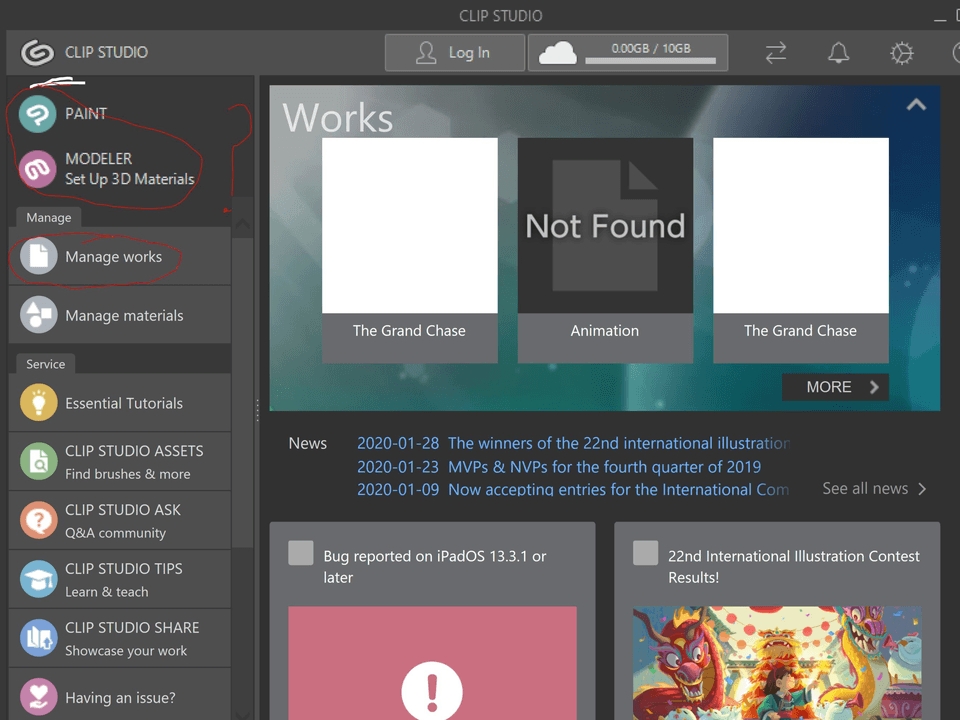Open the Essential Tutorials lightbulb icon
The width and height of the screenshot is (960, 720).
pyautogui.click(x=39, y=402)
